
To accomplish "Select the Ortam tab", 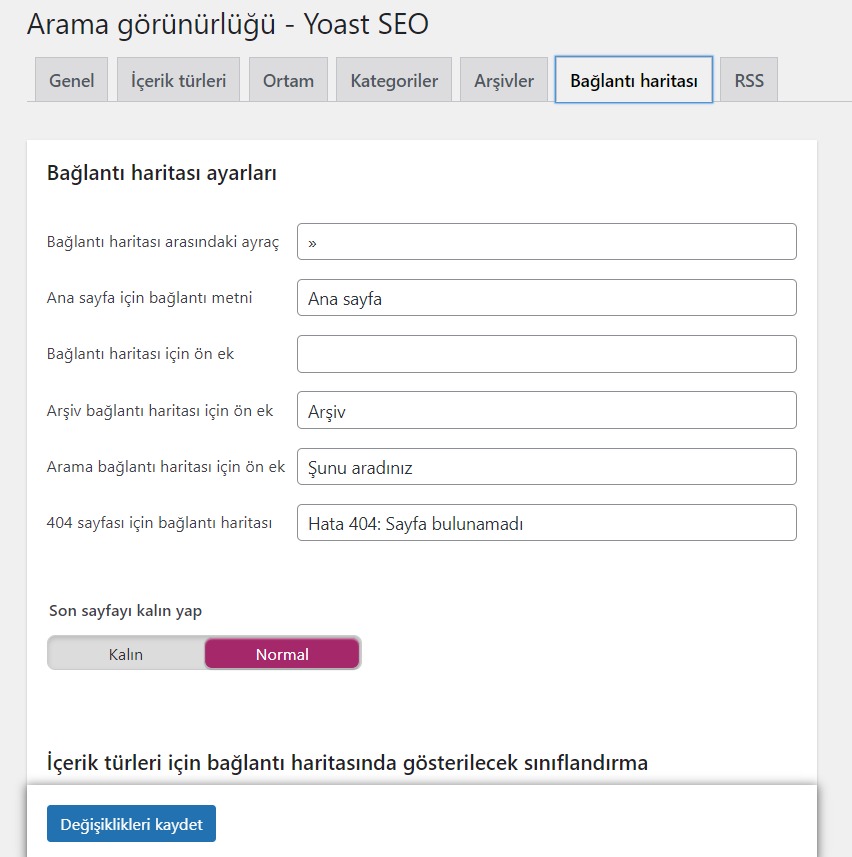I will coord(289,80).
